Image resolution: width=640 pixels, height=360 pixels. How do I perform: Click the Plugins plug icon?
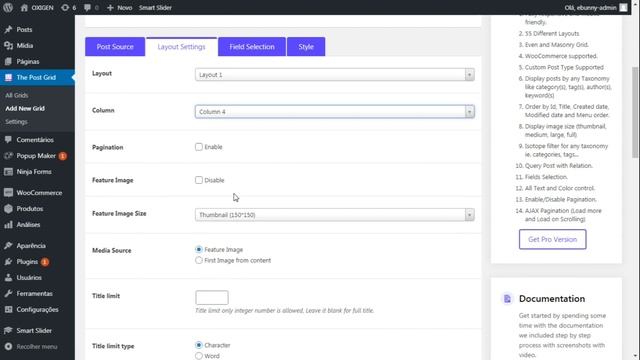[8, 261]
